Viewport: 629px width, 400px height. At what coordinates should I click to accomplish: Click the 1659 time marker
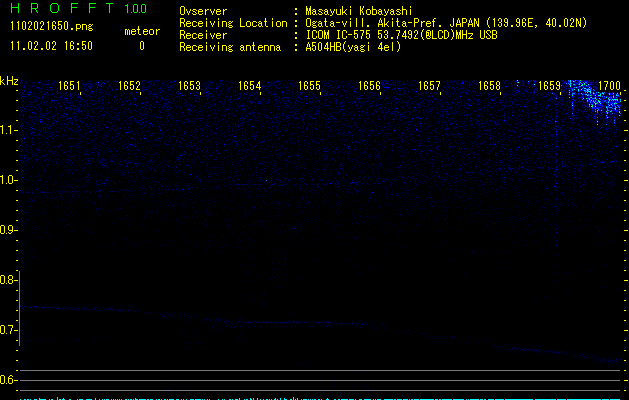coord(549,86)
